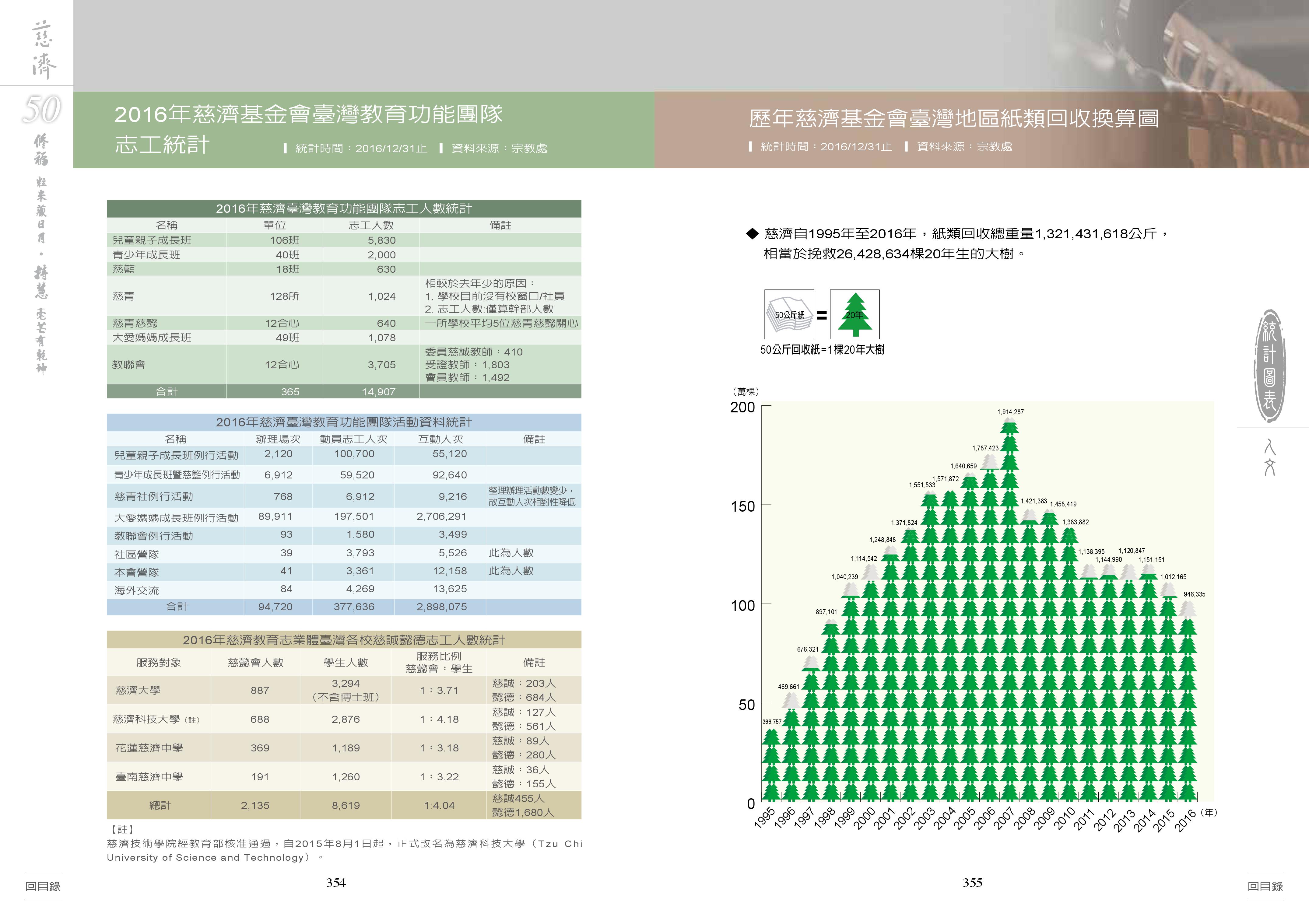This screenshot has width=1309, height=924.
Task: Click the chart label 366,757
Action: [x=772, y=722]
